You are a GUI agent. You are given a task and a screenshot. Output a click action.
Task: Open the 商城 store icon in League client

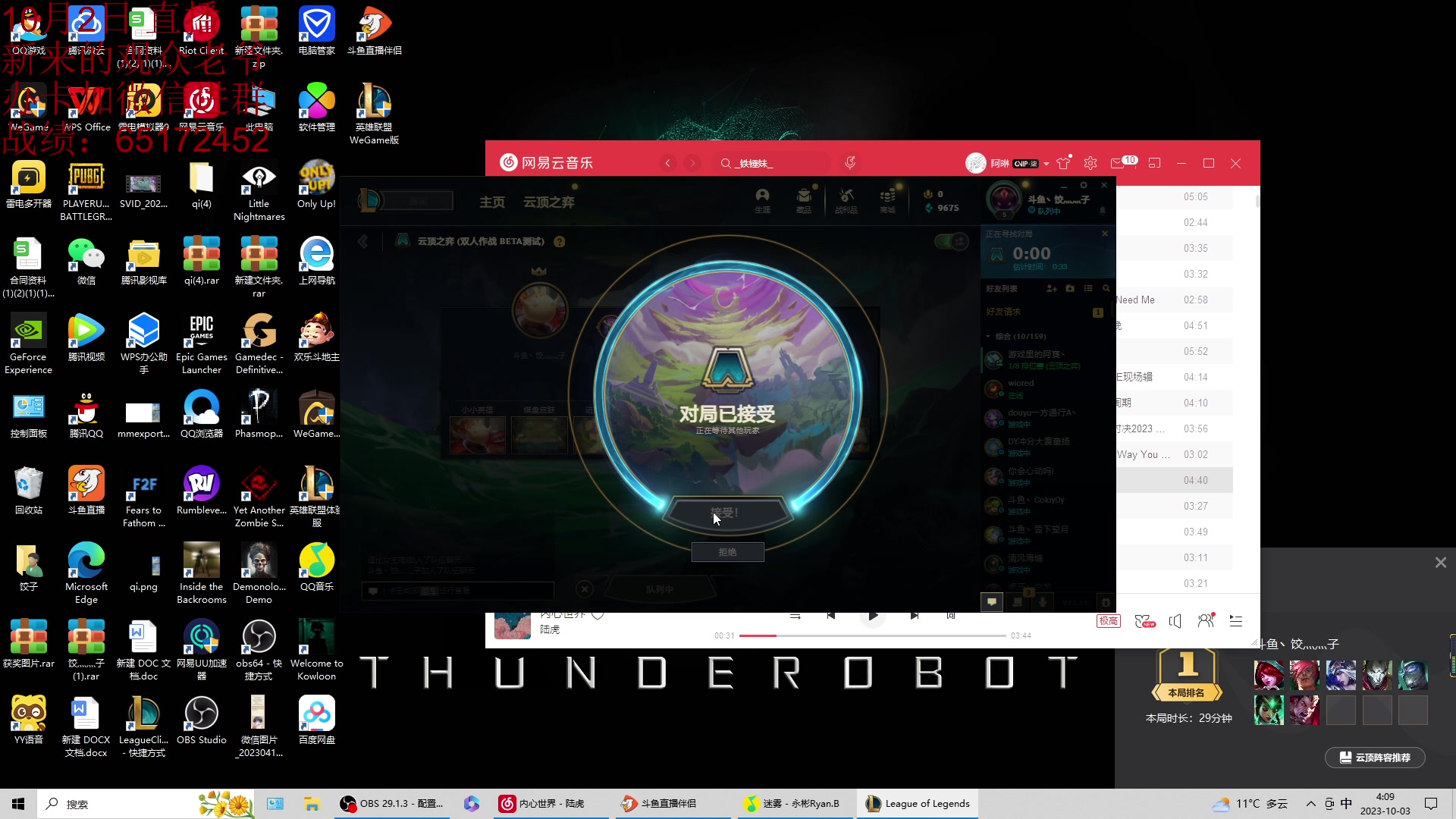click(888, 201)
